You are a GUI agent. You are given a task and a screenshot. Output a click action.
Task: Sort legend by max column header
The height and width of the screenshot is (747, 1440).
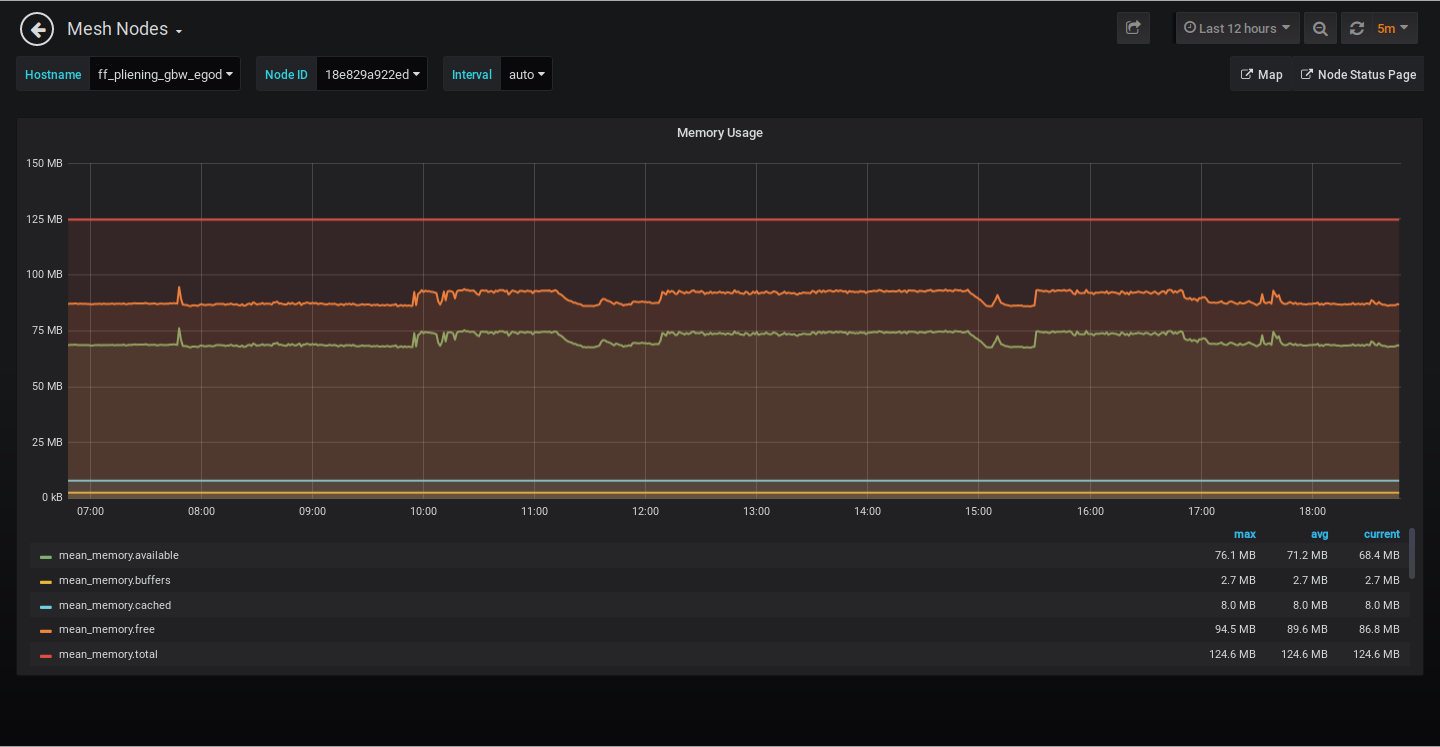pos(1244,534)
